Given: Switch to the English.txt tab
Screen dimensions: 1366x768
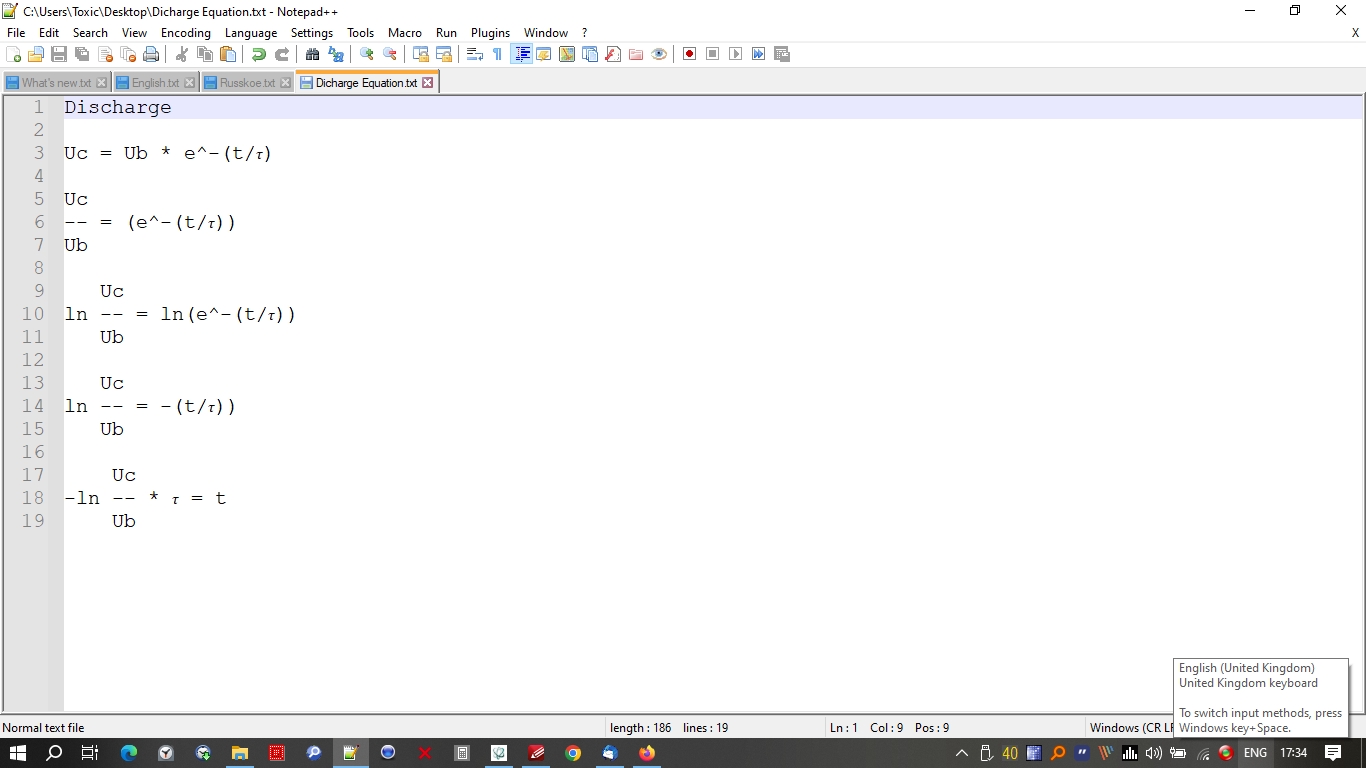Looking at the screenshot, I should (x=155, y=83).
